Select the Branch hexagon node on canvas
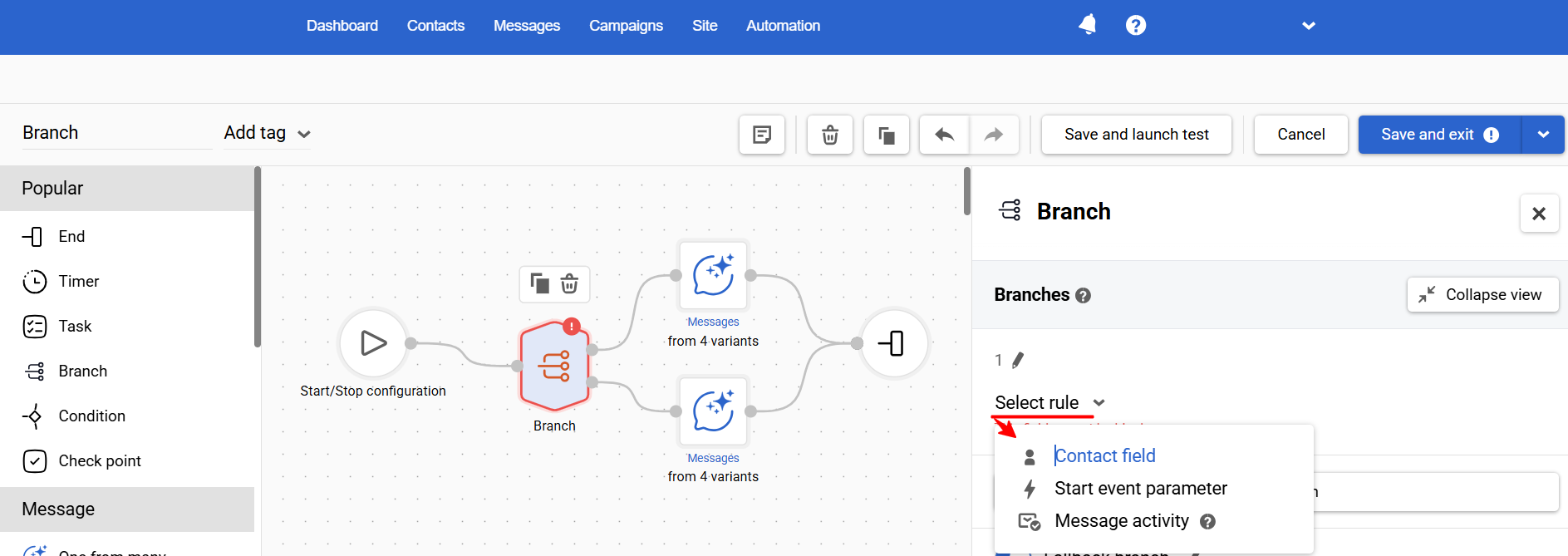The image size is (1568, 556). click(x=554, y=366)
